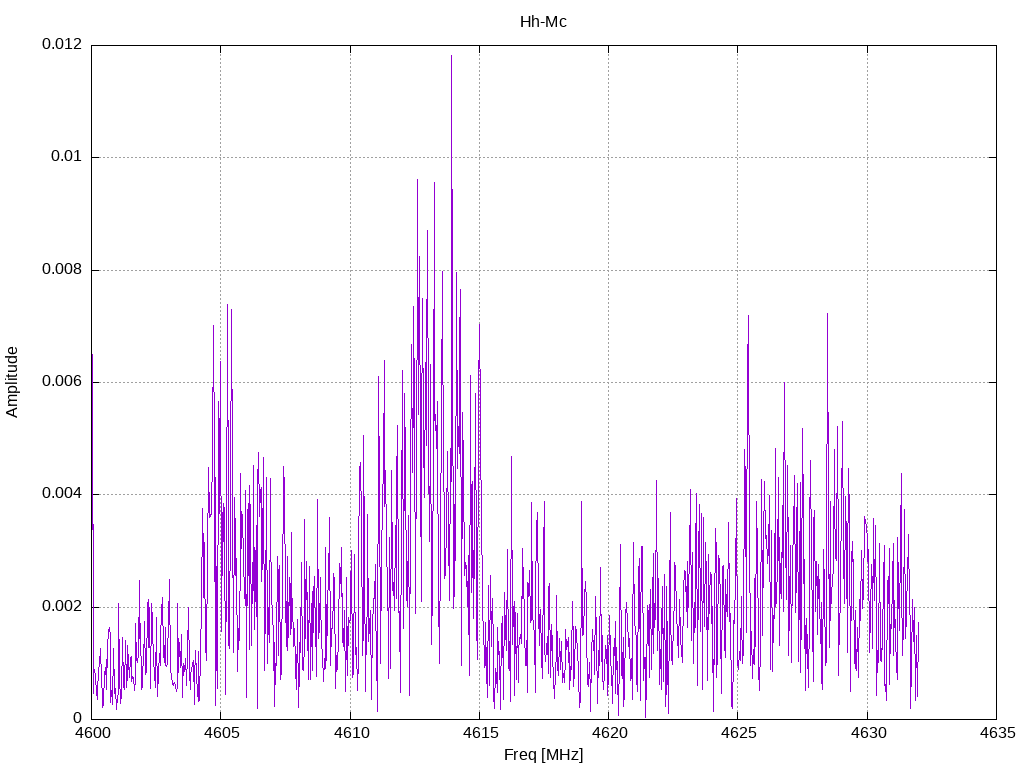Click the 0.004 y-axis tick label

click(x=62, y=494)
